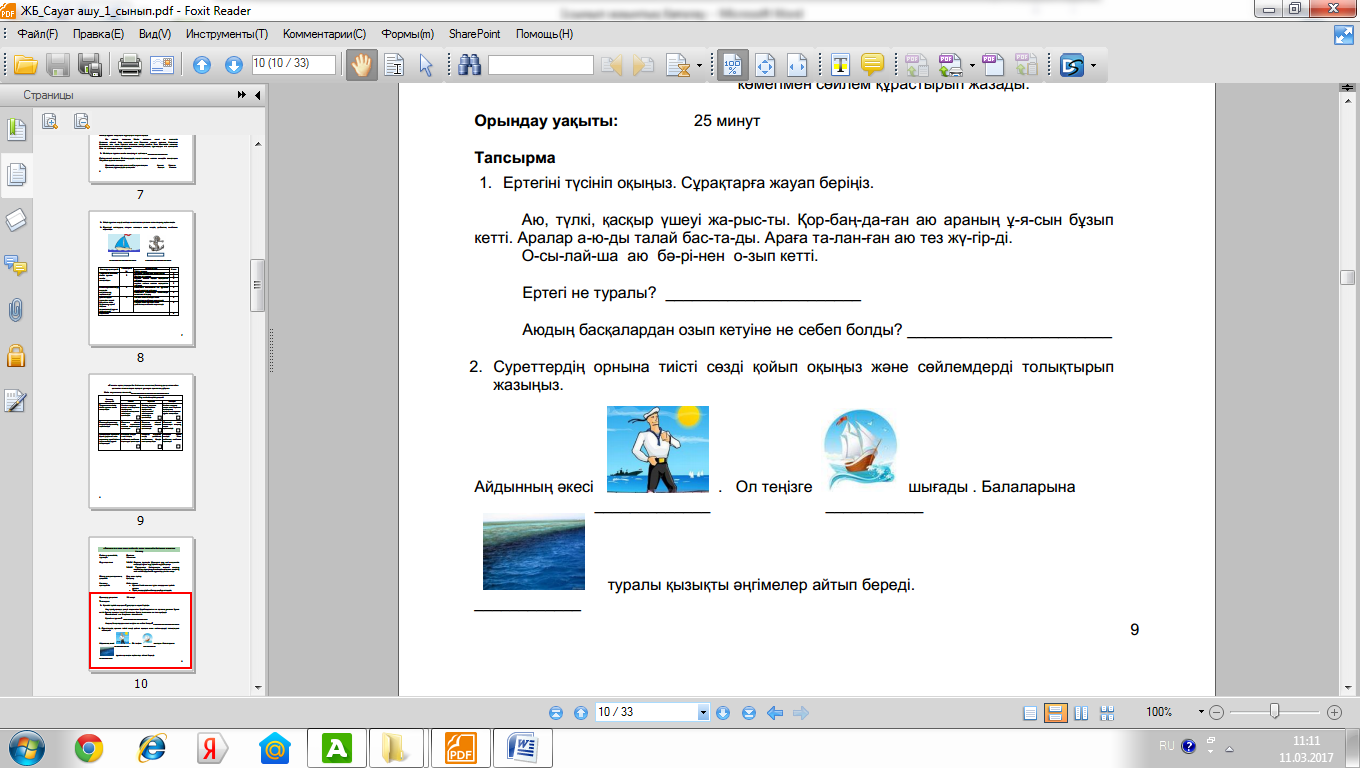Print the document with the printer icon
The image size is (1360, 768).
tap(130, 66)
